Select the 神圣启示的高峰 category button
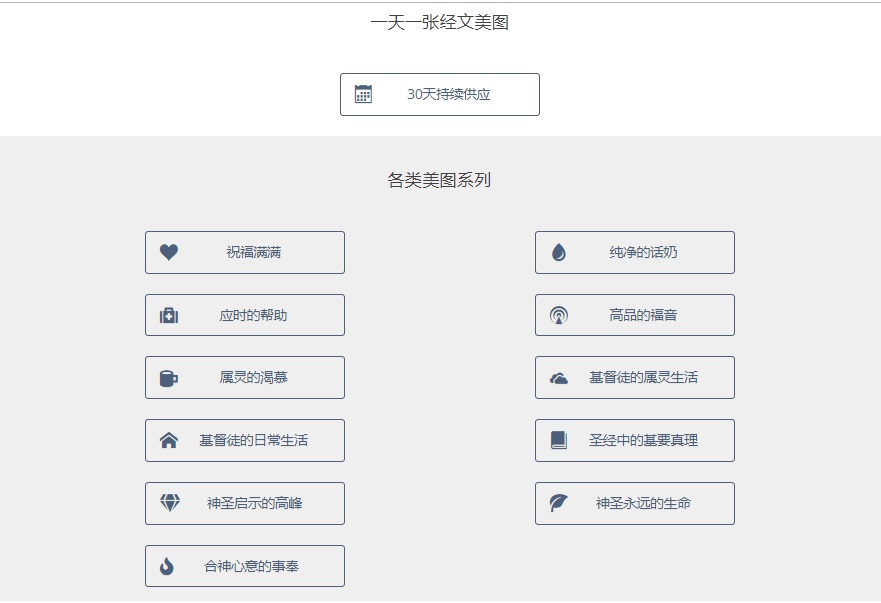The image size is (881, 603). coord(254,504)
